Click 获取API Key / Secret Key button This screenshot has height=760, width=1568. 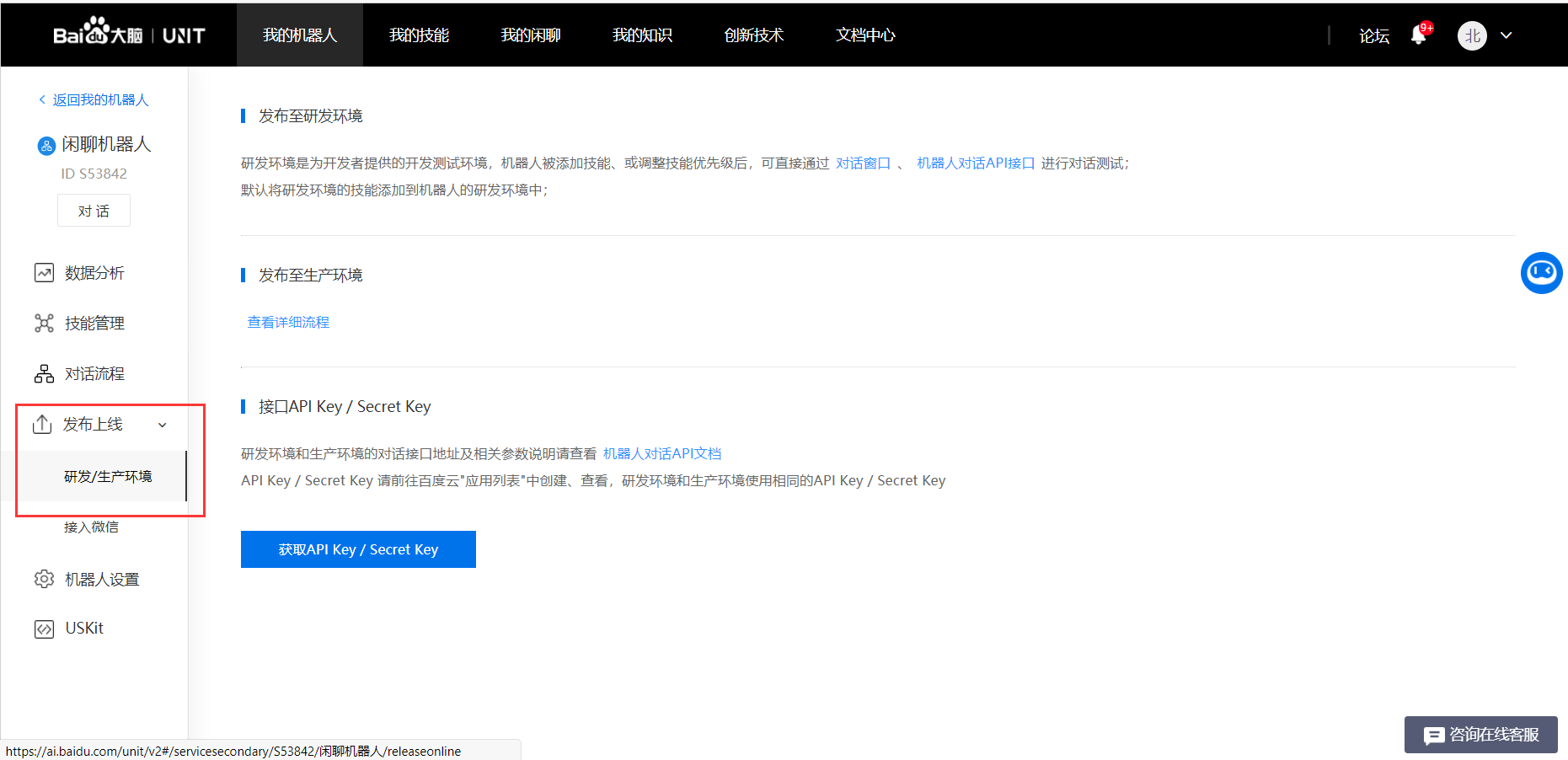coord(357,549)
